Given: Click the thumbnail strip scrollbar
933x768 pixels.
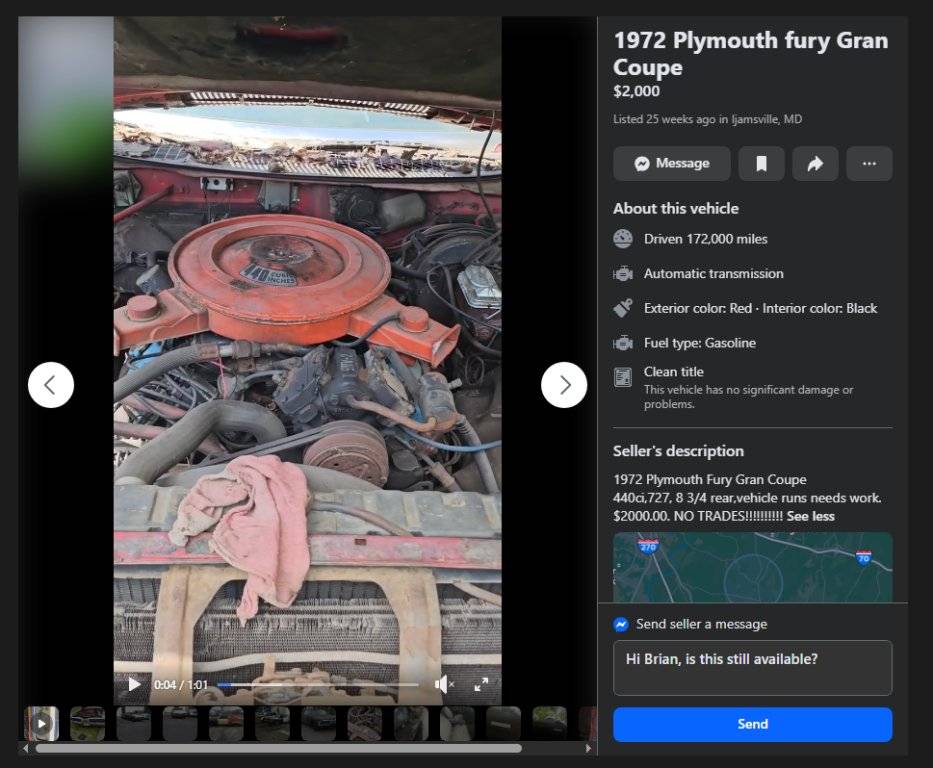Looking at the screenshot, I should [x=278, y=748].
